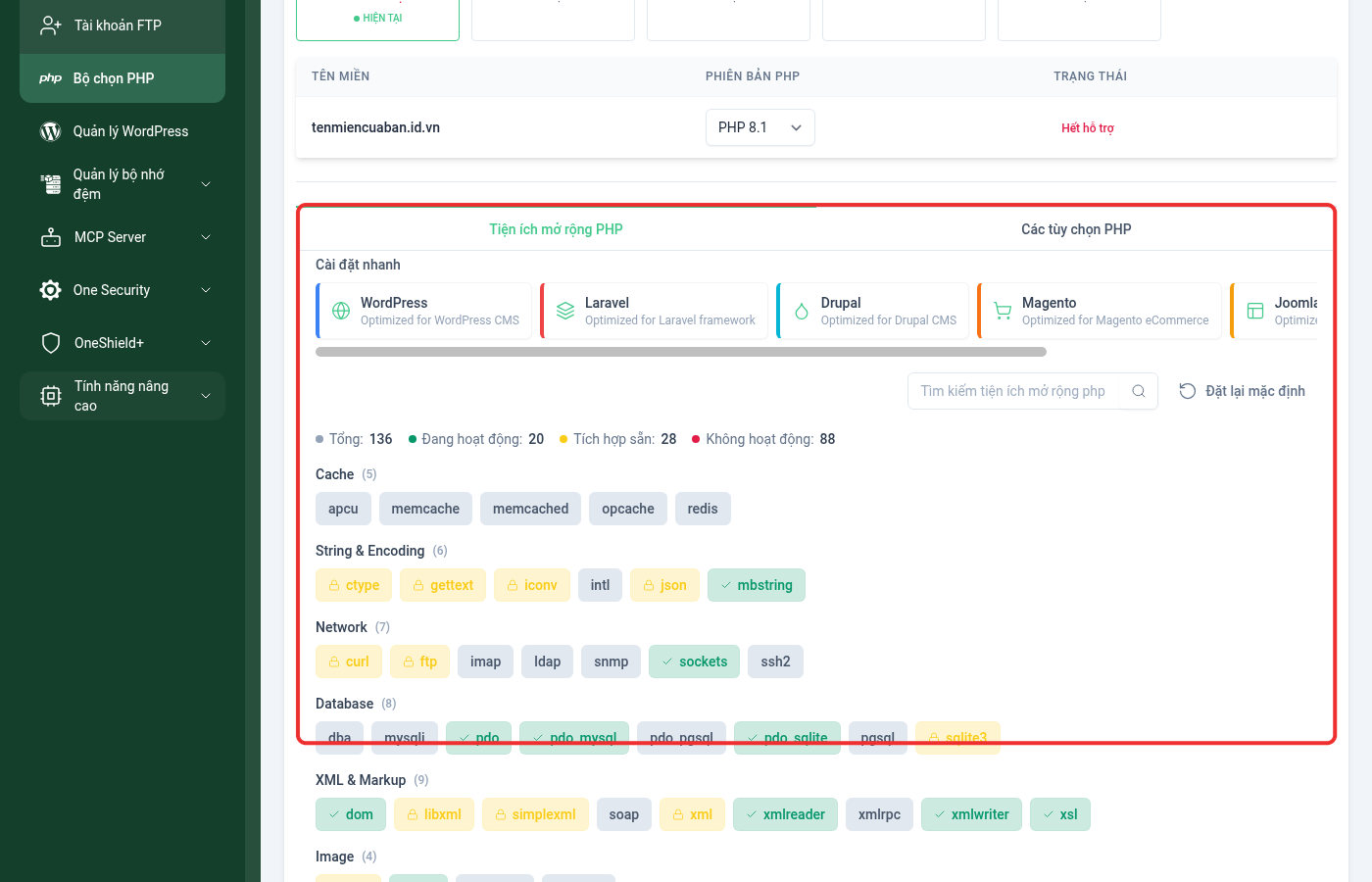Click the PHP logo icon in sidebar
Image resolution: width=1372 pixels, height=882 pixels.
click(x=51, y=78)
